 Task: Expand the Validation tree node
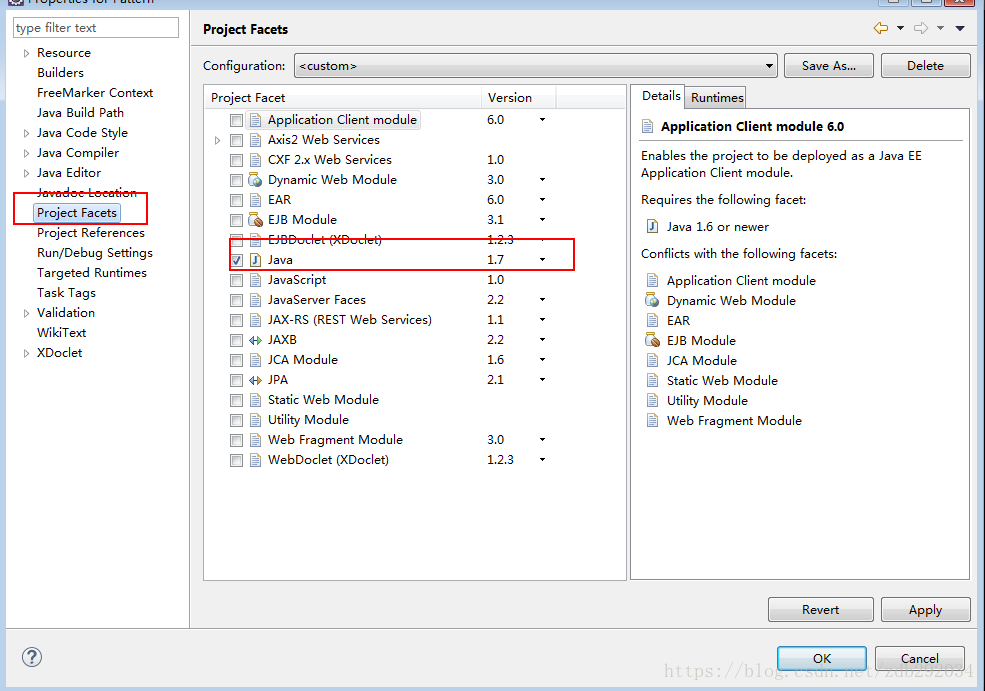pyautogui.click(x=26, y=313)
